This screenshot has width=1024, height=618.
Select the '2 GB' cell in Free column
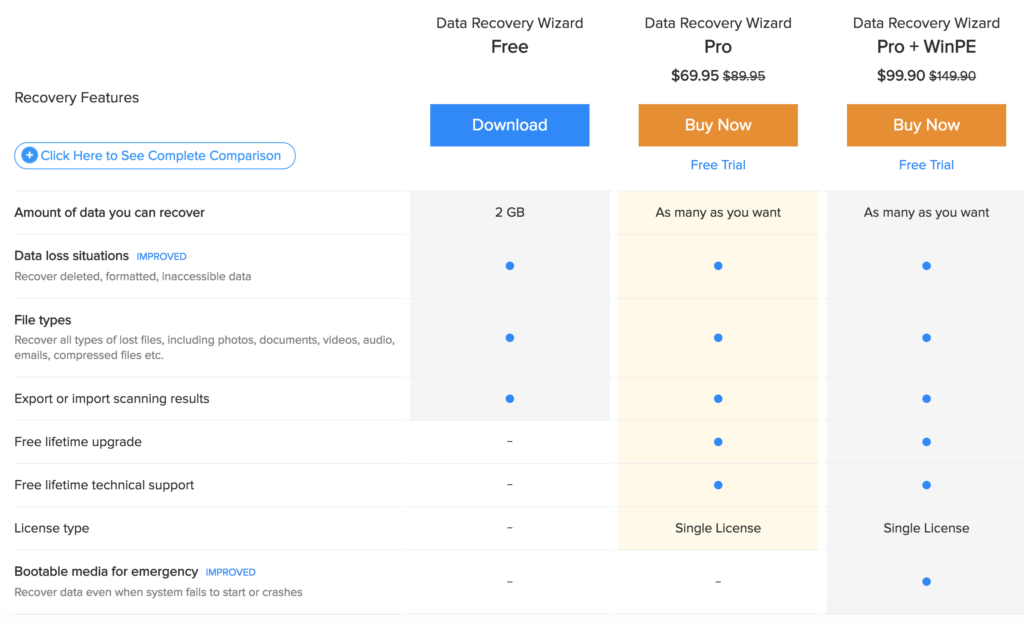click(x=509, y=212)
